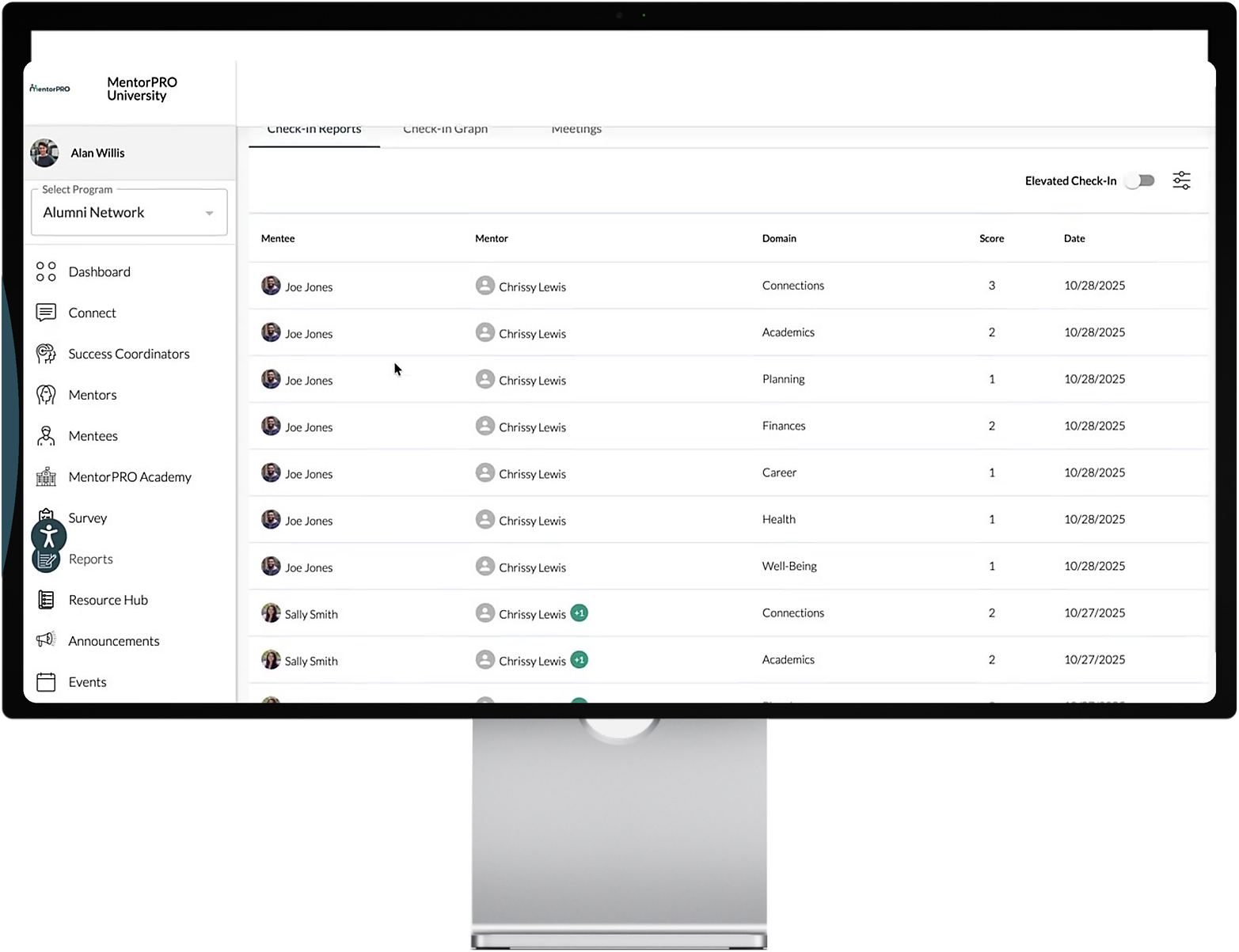Open MentorPRO Academy link
Image resolution: width=1239 pixels, height=952 pixels.
coord(131,476)
